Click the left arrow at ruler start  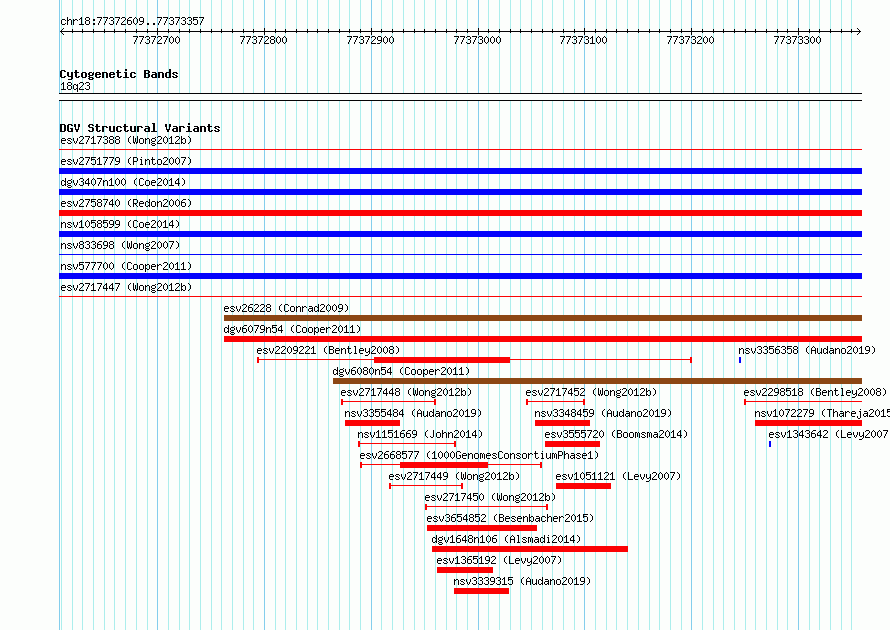(x=62, y=32)
